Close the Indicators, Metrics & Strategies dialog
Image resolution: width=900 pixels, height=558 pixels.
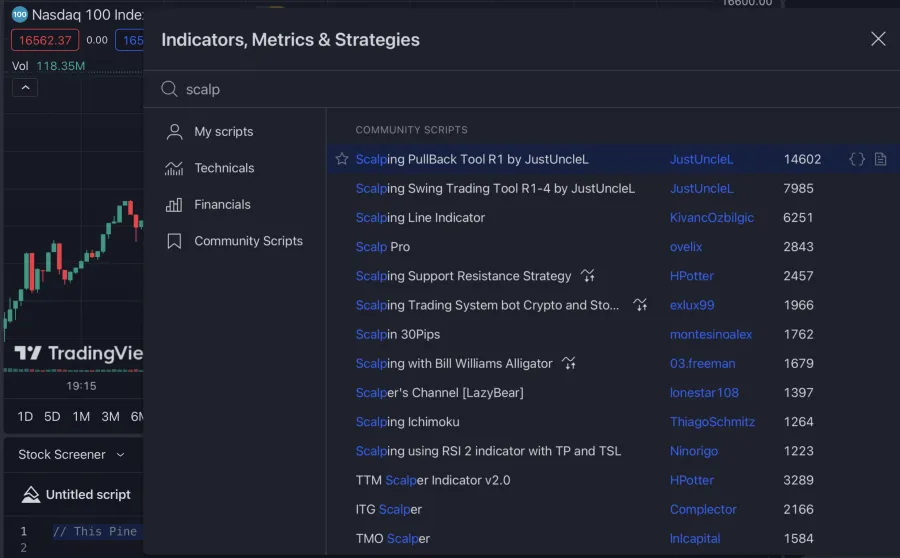(878, 39)
